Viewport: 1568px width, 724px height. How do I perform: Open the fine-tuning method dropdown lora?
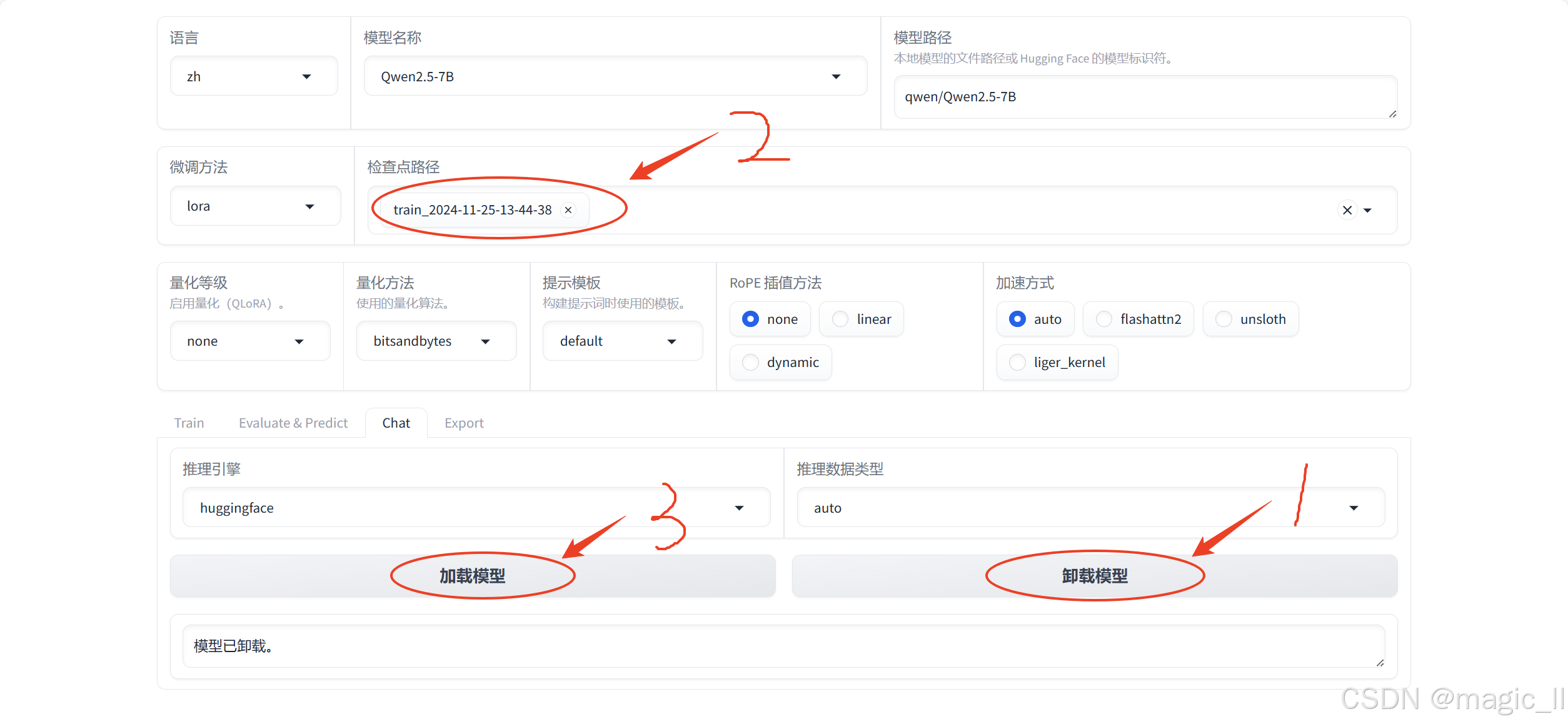click(256, 206)
